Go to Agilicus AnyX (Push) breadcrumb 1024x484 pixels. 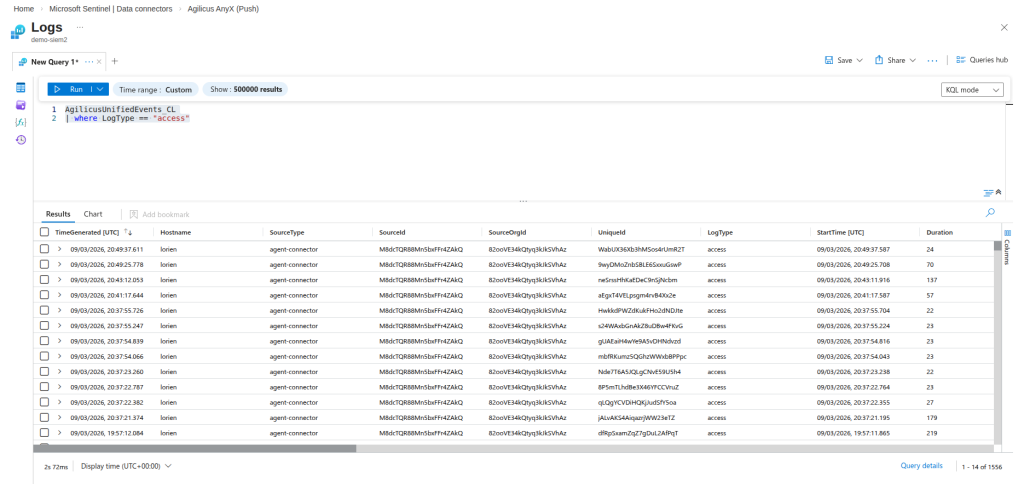tap(221, 8)
